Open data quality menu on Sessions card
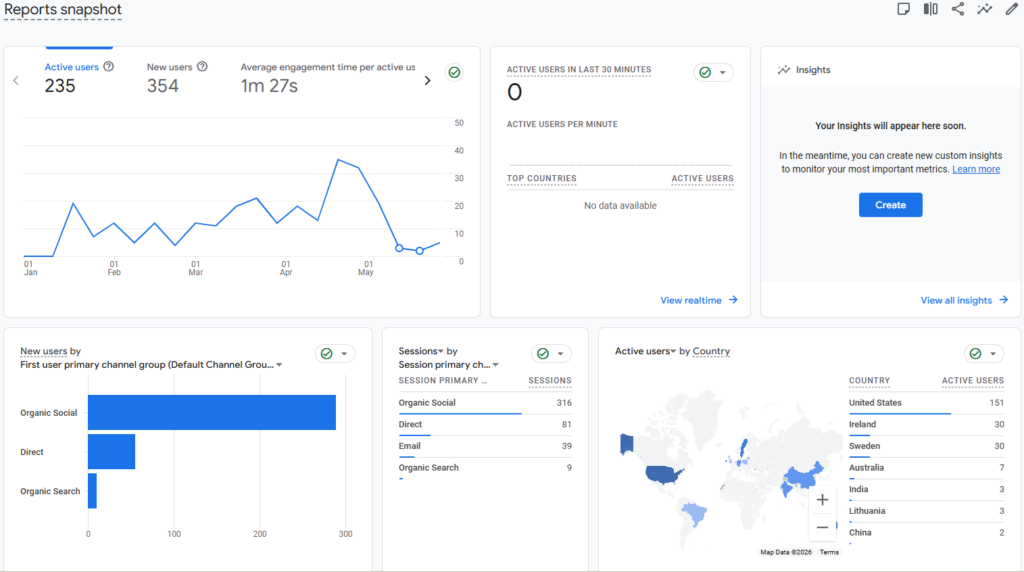The width and height of the screenshot is (1024, 572). [551, 353]
